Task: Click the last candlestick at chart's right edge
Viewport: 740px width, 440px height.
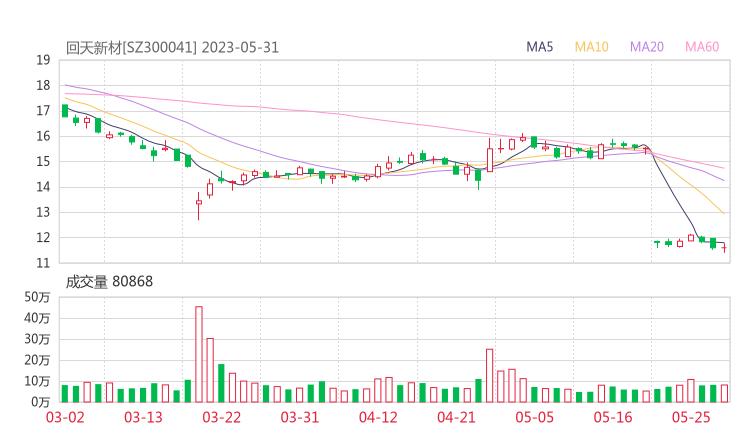Action: (x=724, y=247)
